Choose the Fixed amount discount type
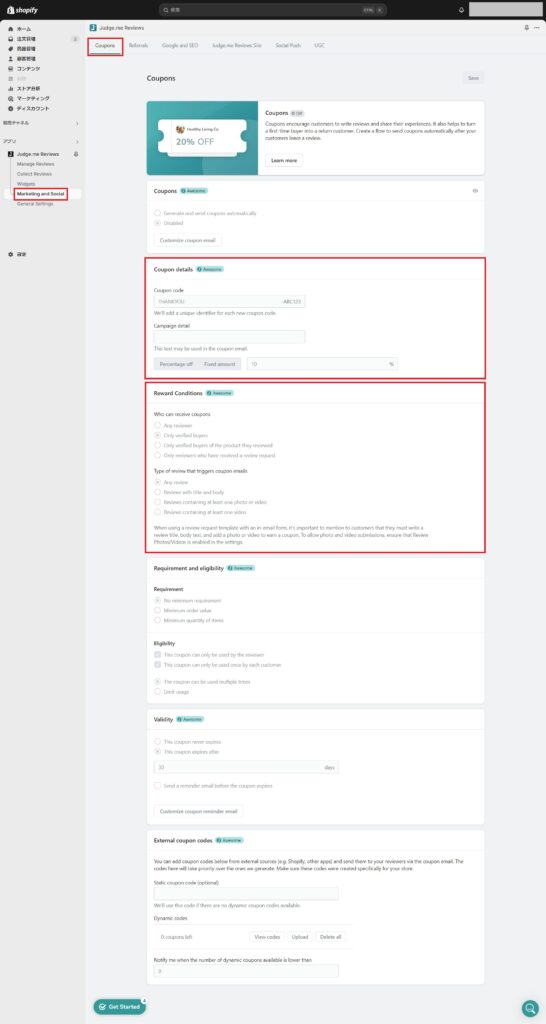546x1024 pixels. point(219,364)
